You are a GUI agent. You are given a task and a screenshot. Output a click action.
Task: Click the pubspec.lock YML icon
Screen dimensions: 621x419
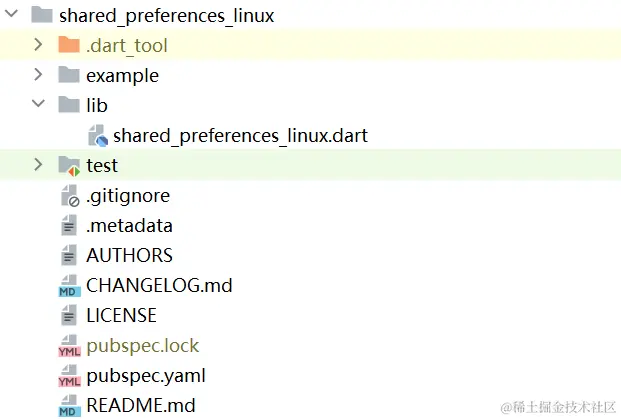(69, 346)
